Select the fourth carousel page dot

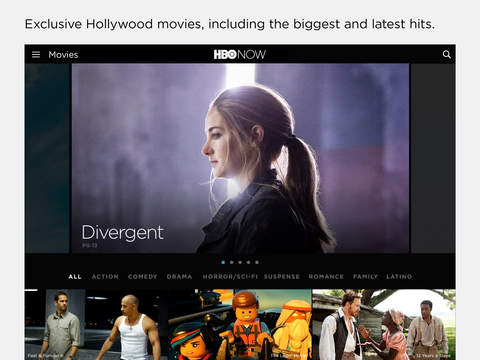point(248,262)
